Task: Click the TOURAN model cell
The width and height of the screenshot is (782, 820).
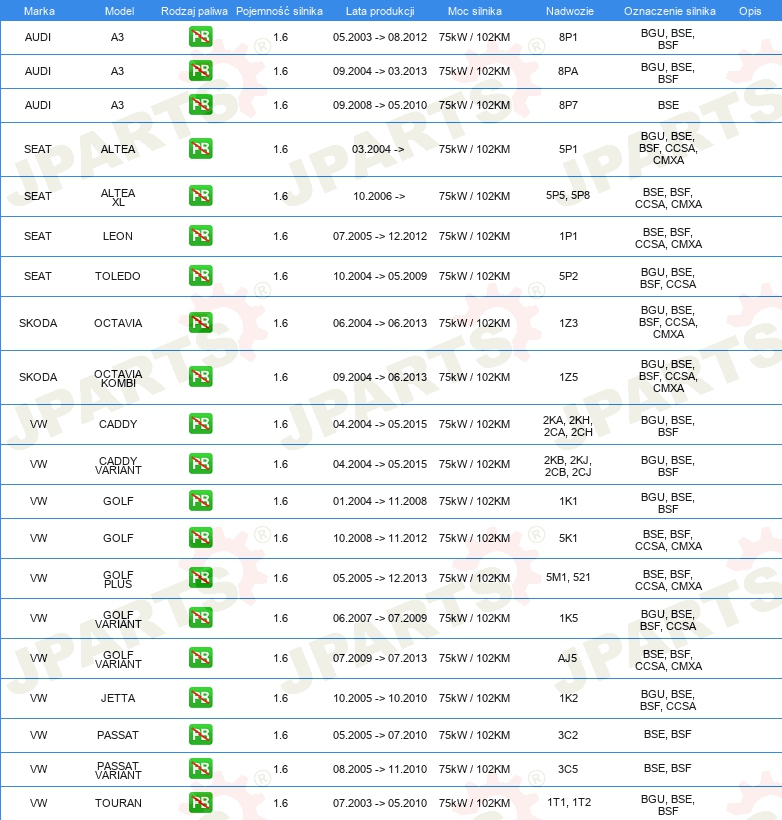Action: click(x=118, y=803)
